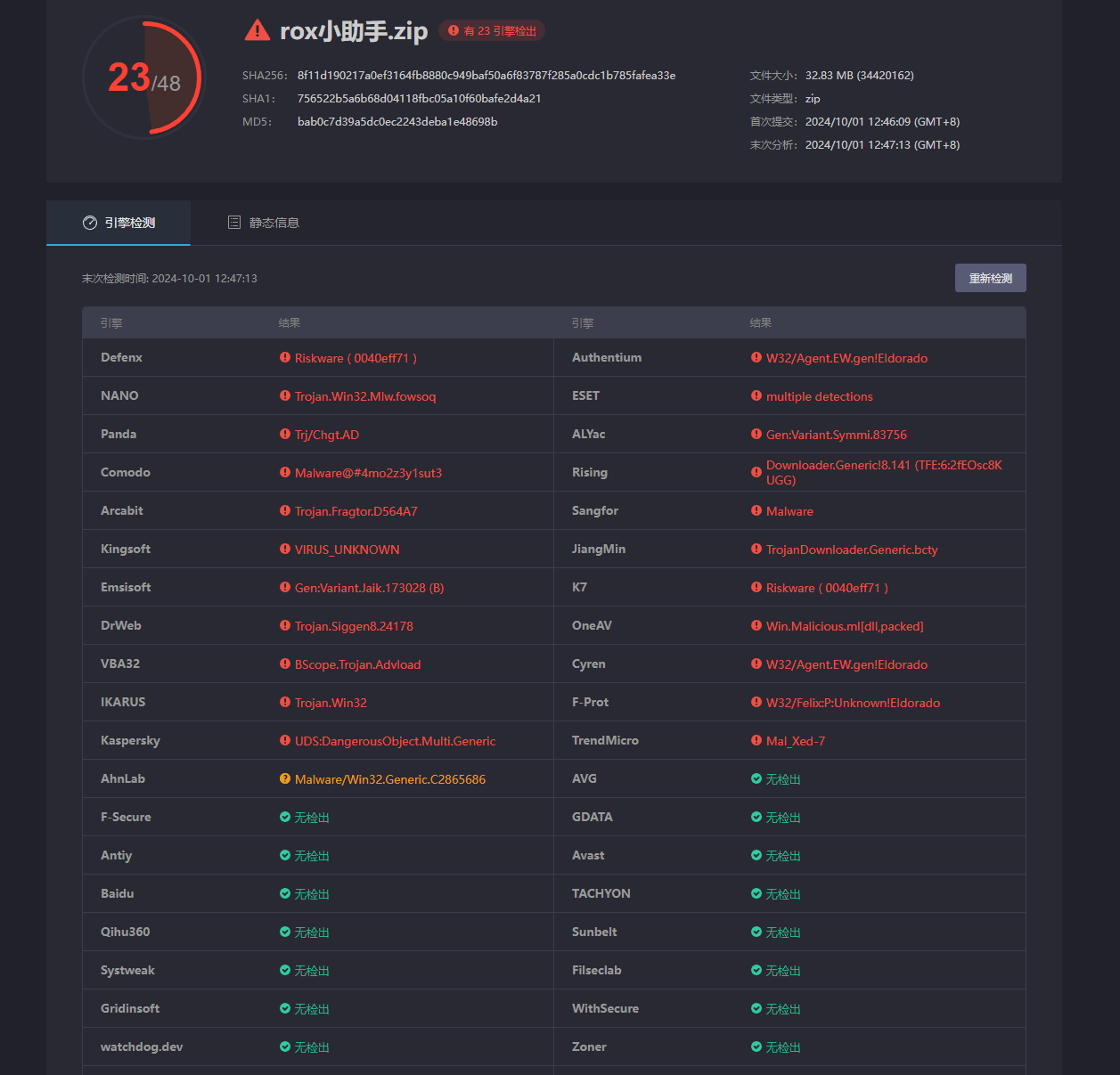Click the red warning triangle beside the filename

click(x=257, y=31)
